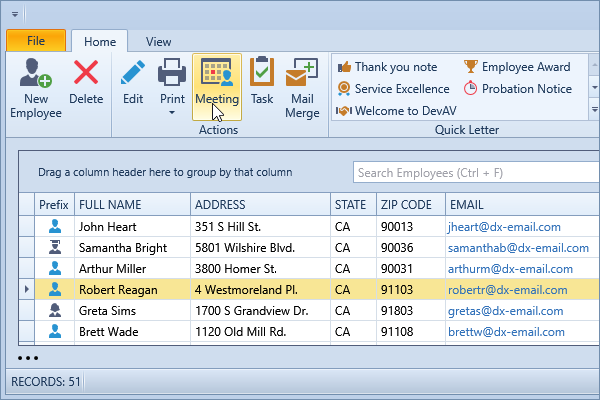Select the John Heart name cell
Viewport: 600px width, 400px height.
pos(132,227)
